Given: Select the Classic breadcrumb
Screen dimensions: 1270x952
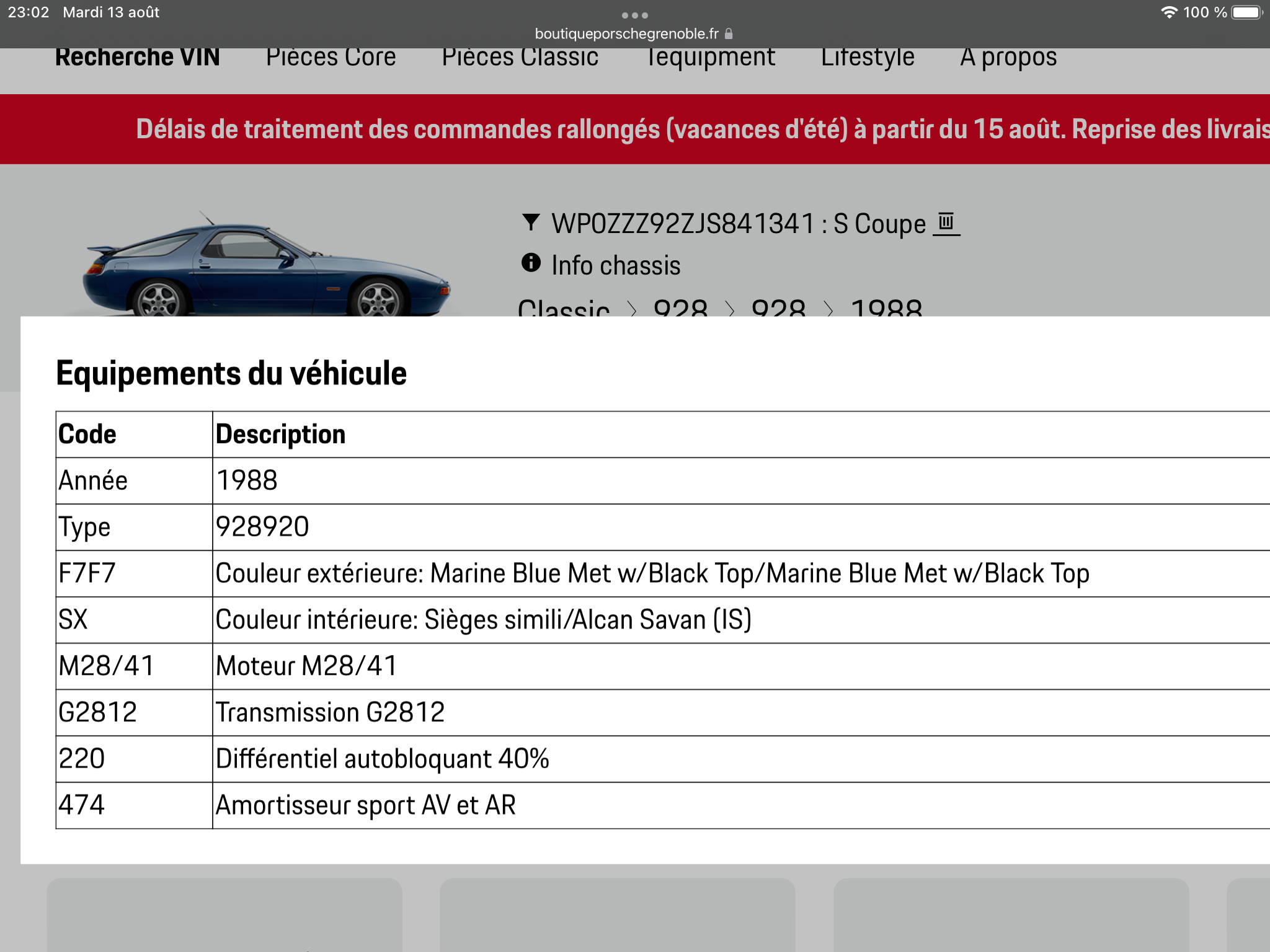Looking at the screenshot, I should coord(564,307).
